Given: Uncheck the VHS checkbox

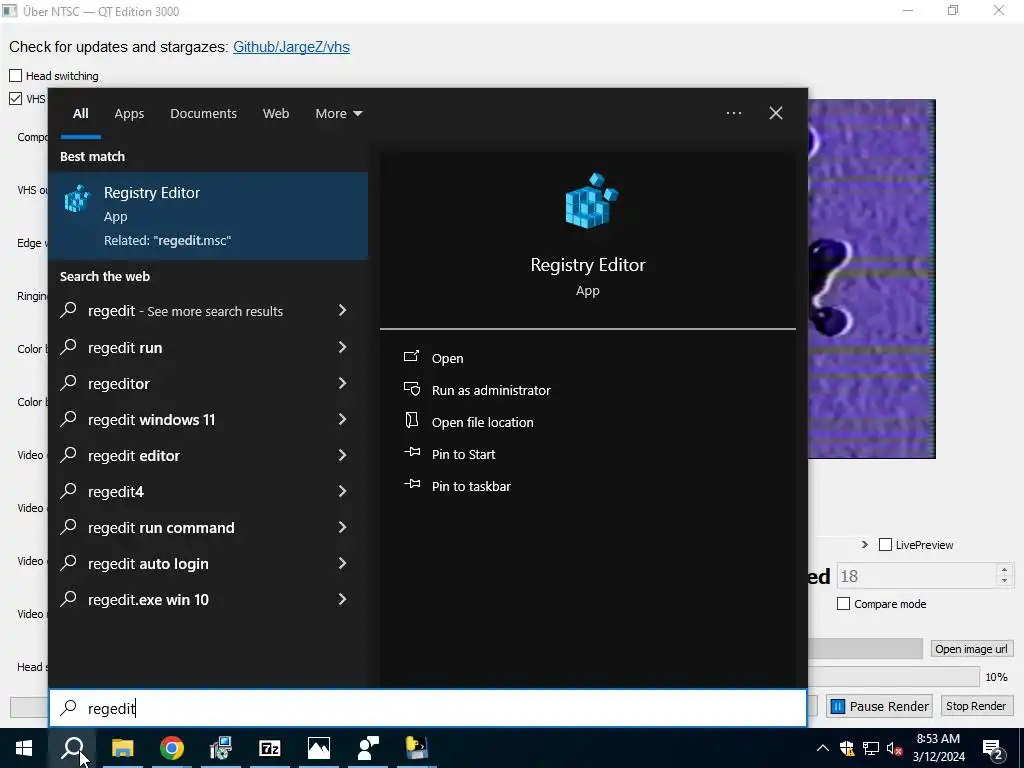Looking at the screenshot, I should (x=16, y=99).
